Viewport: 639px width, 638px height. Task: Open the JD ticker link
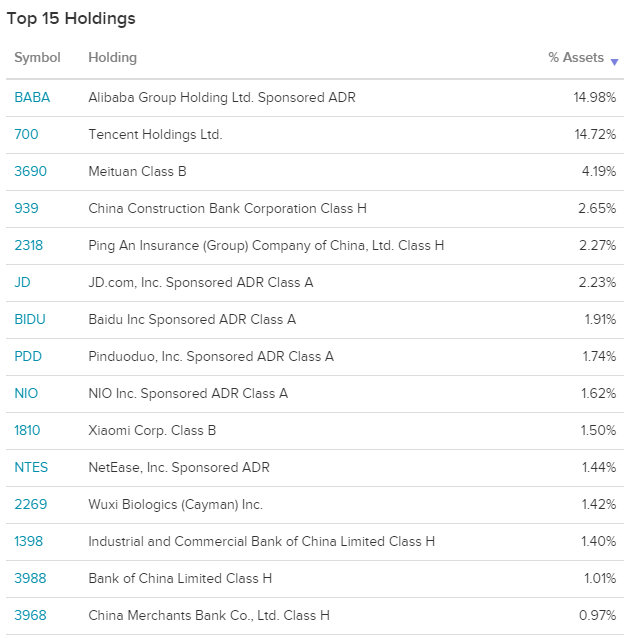tap(22, 282)
